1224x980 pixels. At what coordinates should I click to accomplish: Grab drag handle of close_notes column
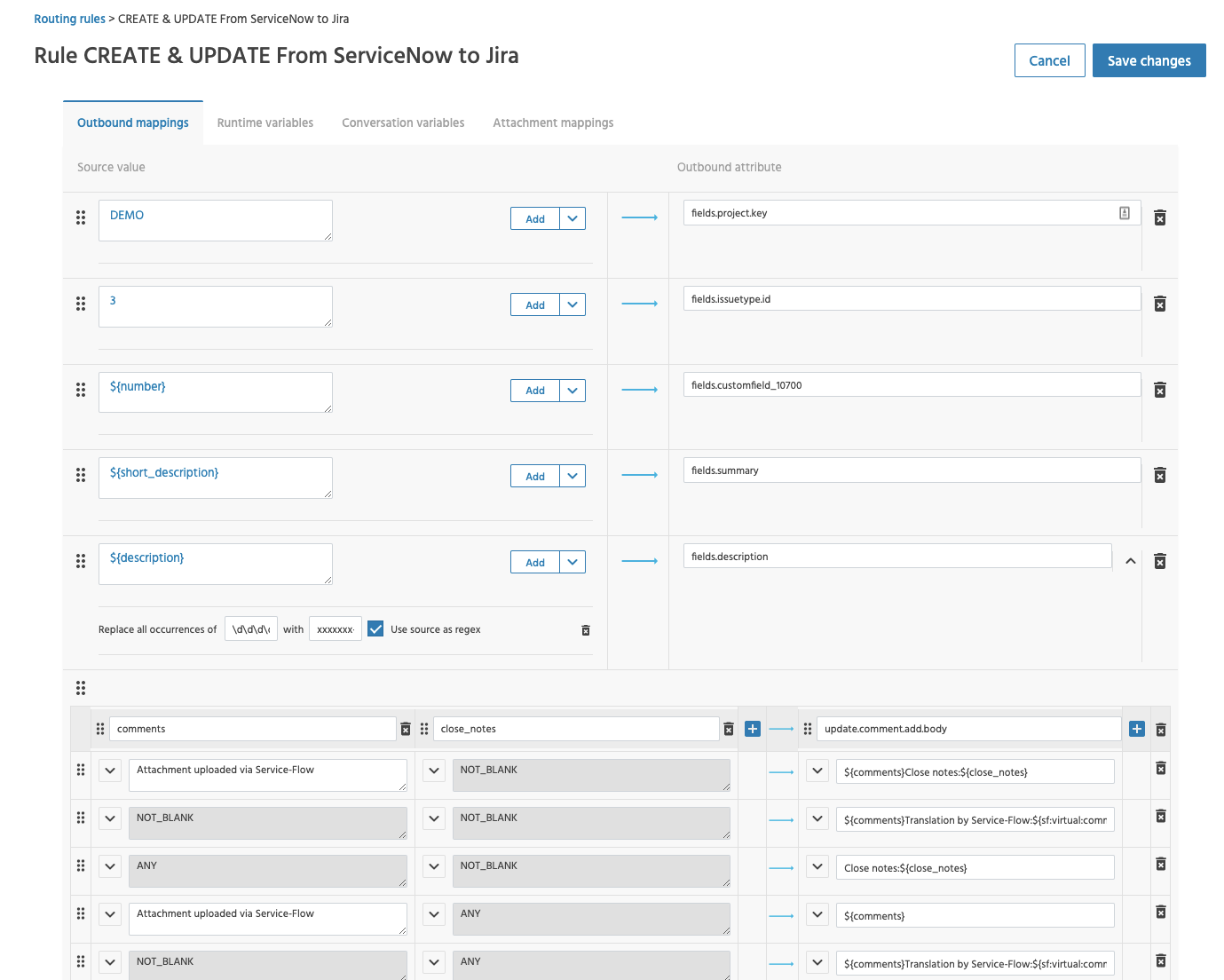(x=424, y=729)
